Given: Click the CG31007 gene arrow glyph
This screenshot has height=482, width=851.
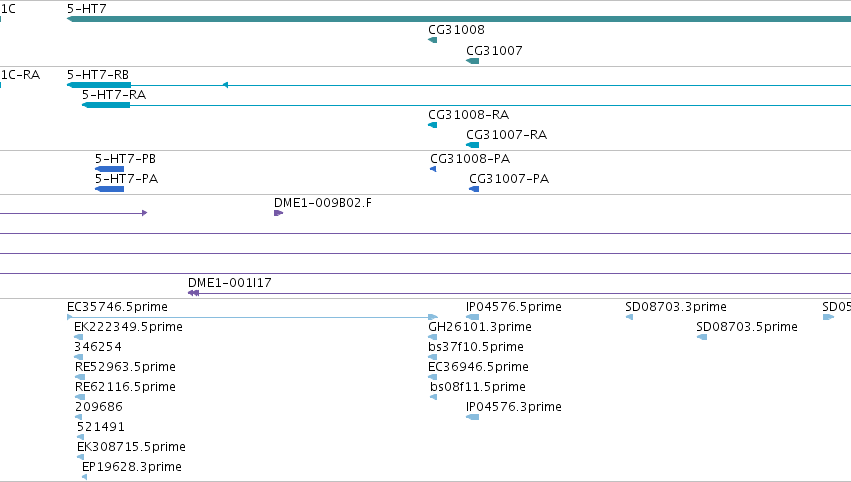Looking at the screenshot, I should [473, 61].
